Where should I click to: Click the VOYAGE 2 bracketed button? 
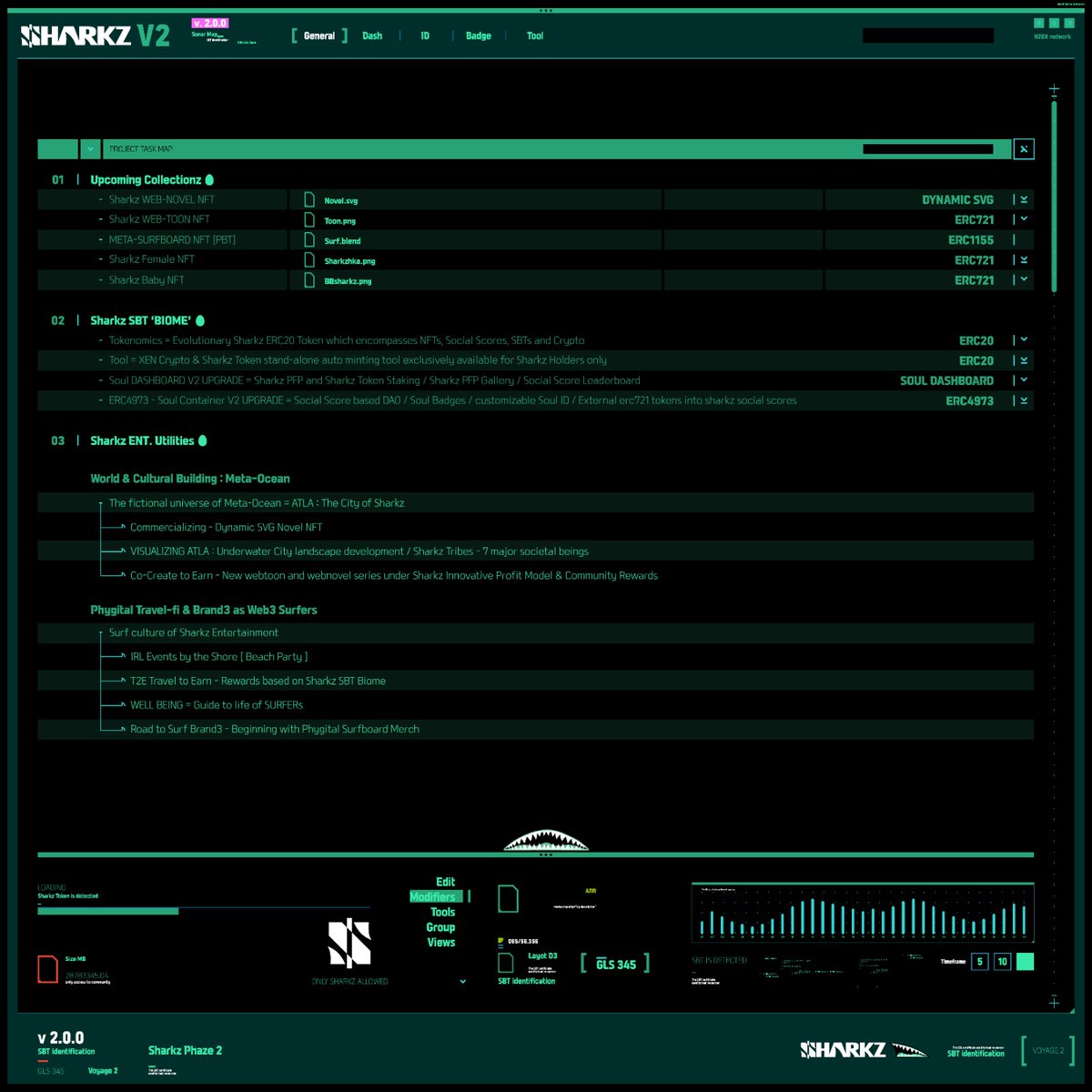coord(1048,1050)
